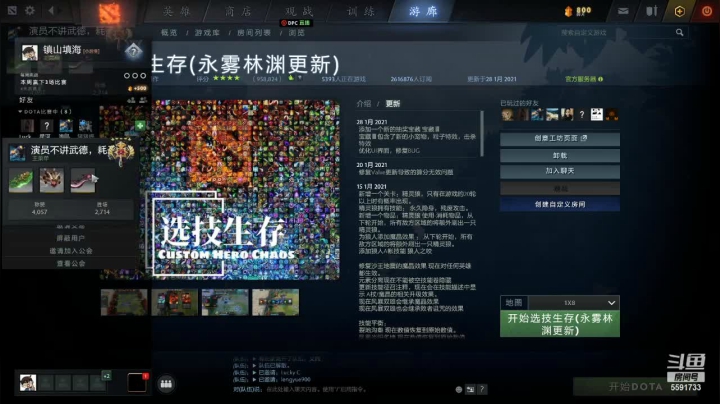720x404 pixels.
Task: Select 邀请加入公会 in context menu
Action: point(70,251)
